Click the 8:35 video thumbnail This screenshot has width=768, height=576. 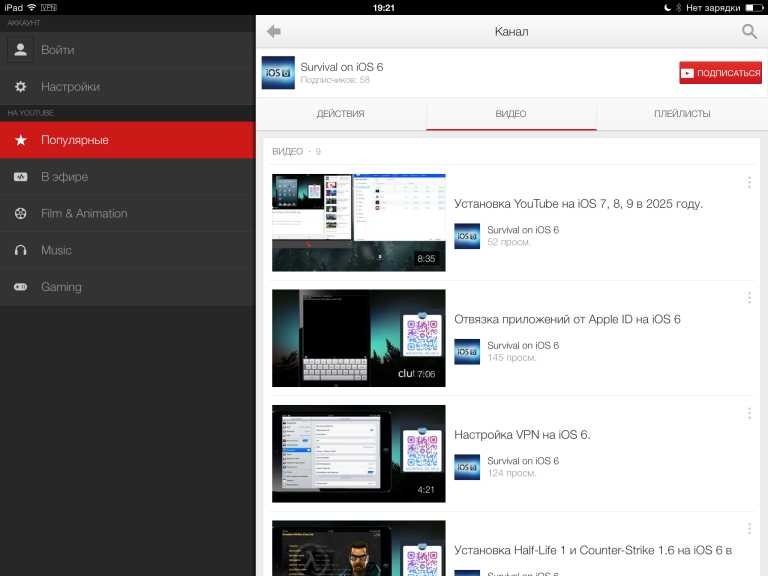[x=359, y=223]
